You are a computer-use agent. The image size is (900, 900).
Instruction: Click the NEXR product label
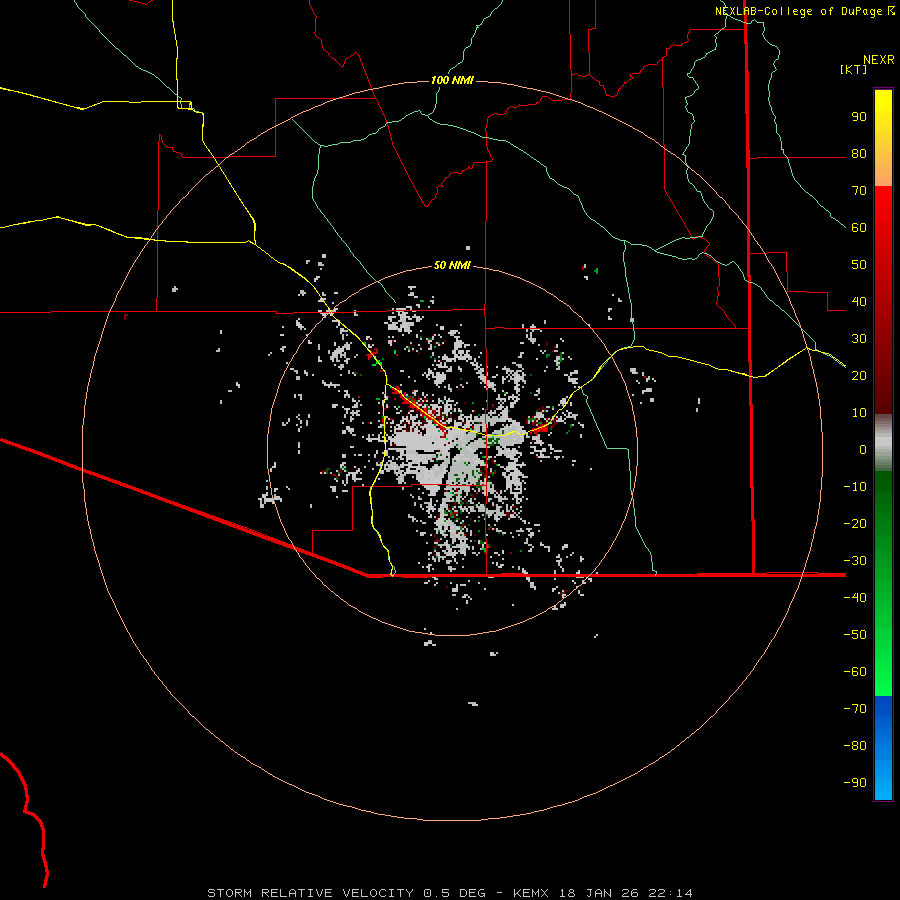pos(879,60)
